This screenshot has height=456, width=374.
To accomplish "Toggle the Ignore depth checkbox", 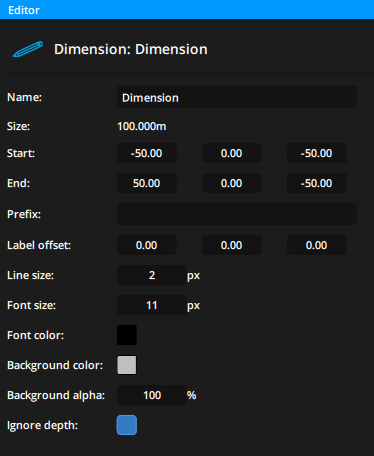I will [x=127, y=425].
